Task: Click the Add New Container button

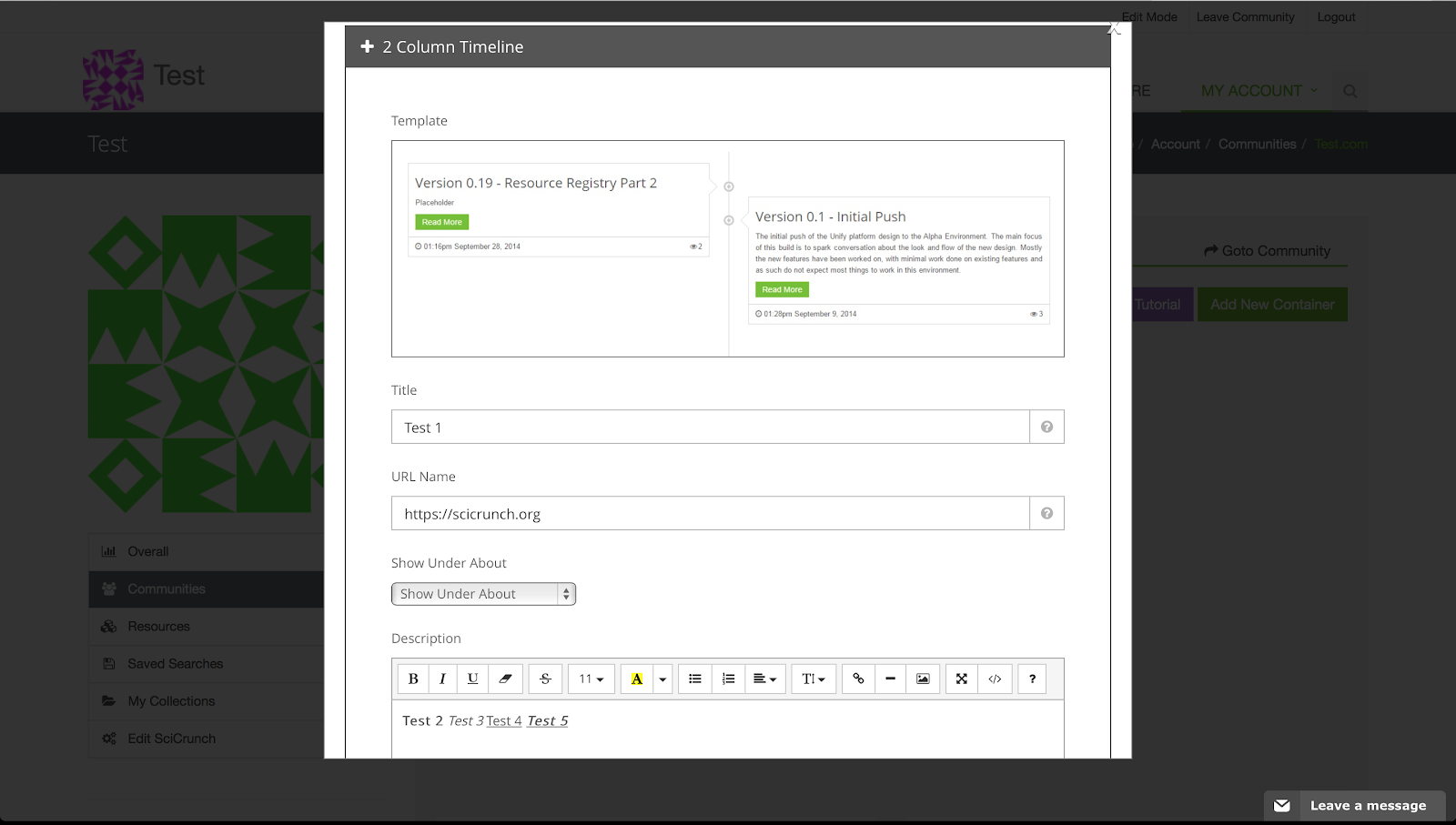Action: (1272, 305)
